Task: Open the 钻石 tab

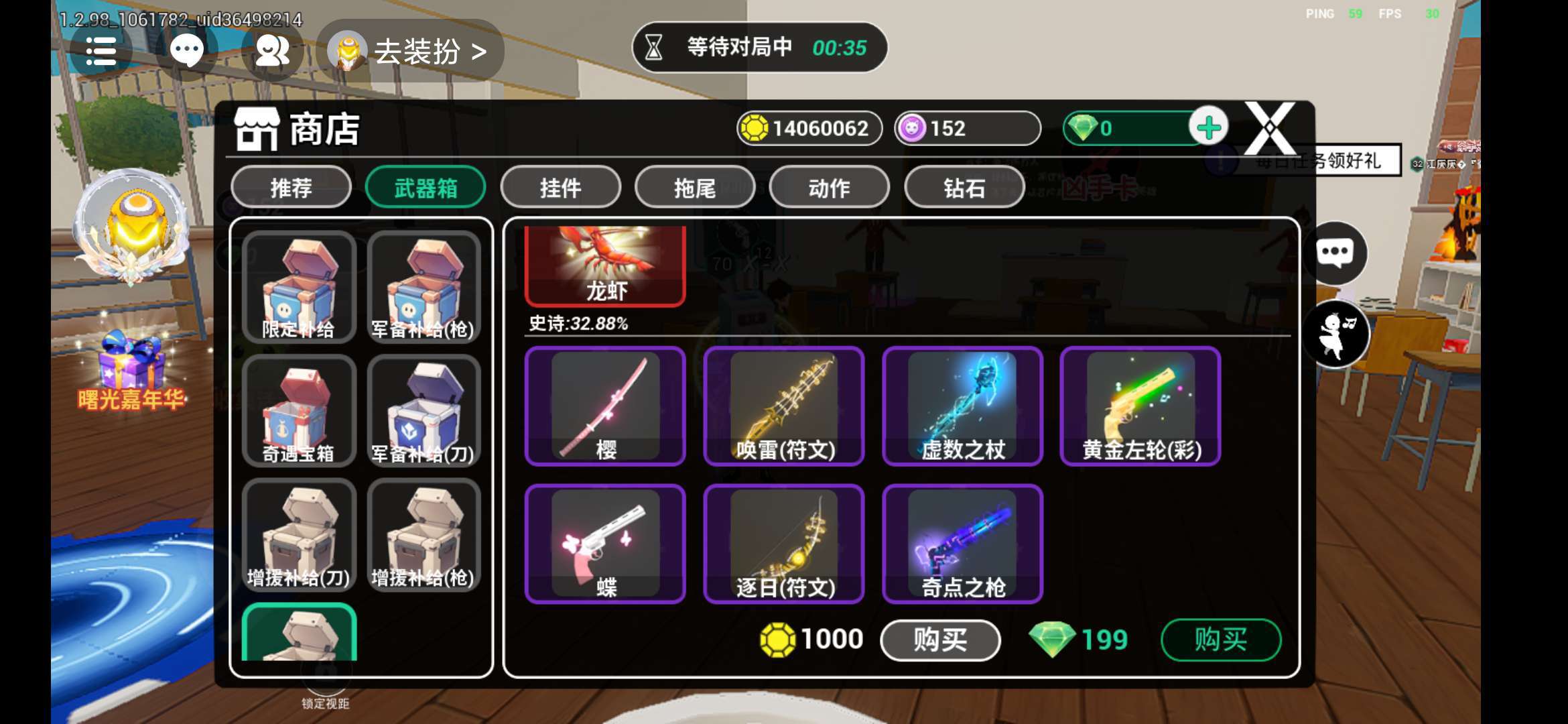Action: pyautogui.click(x=964, y=188)
